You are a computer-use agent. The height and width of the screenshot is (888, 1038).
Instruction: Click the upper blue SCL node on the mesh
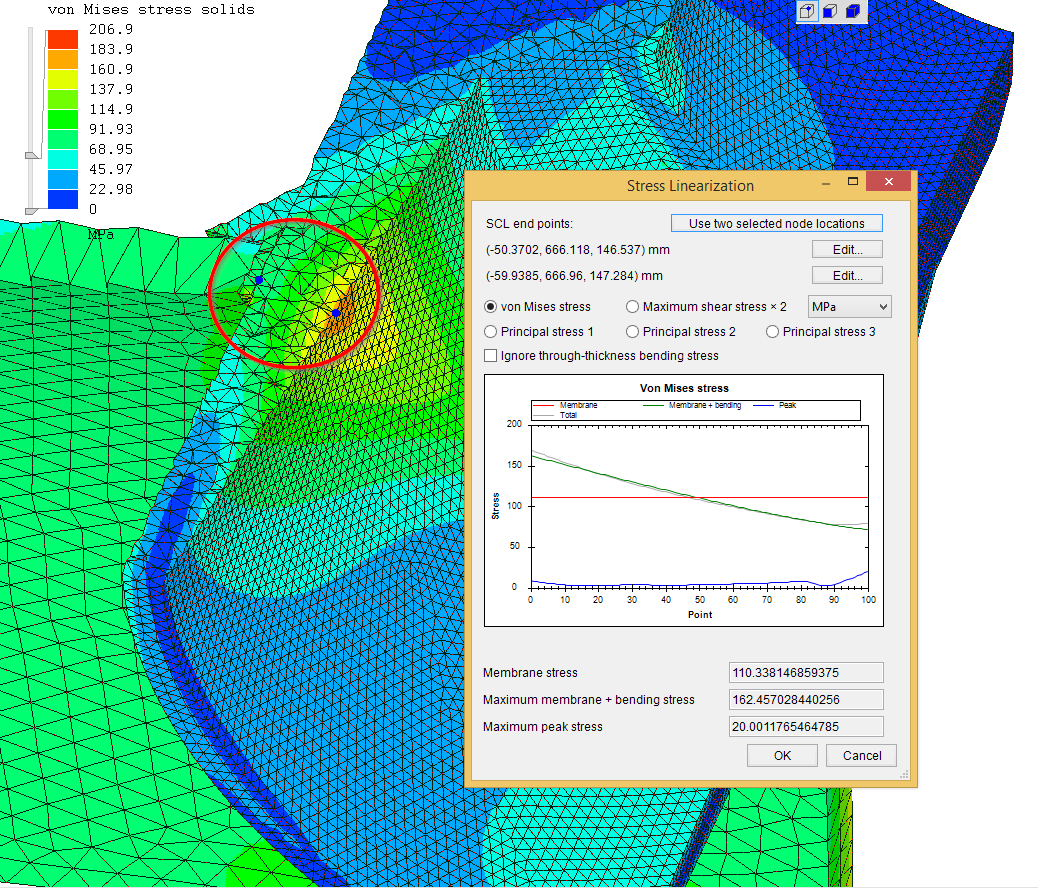[x=260, y=280]
